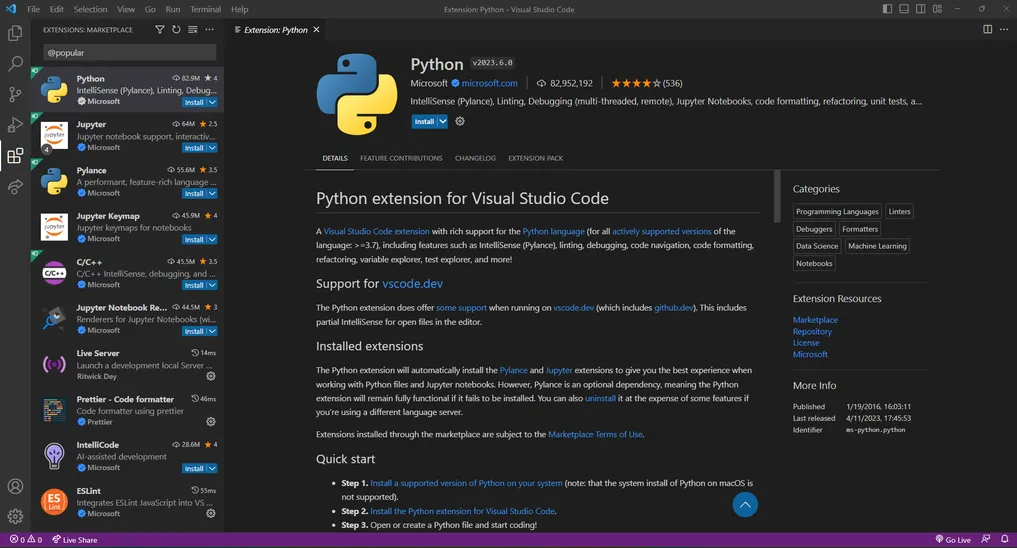Open the Python extension logo image
The width and height of the screenshot is (1017, 548).
(357, 94)
